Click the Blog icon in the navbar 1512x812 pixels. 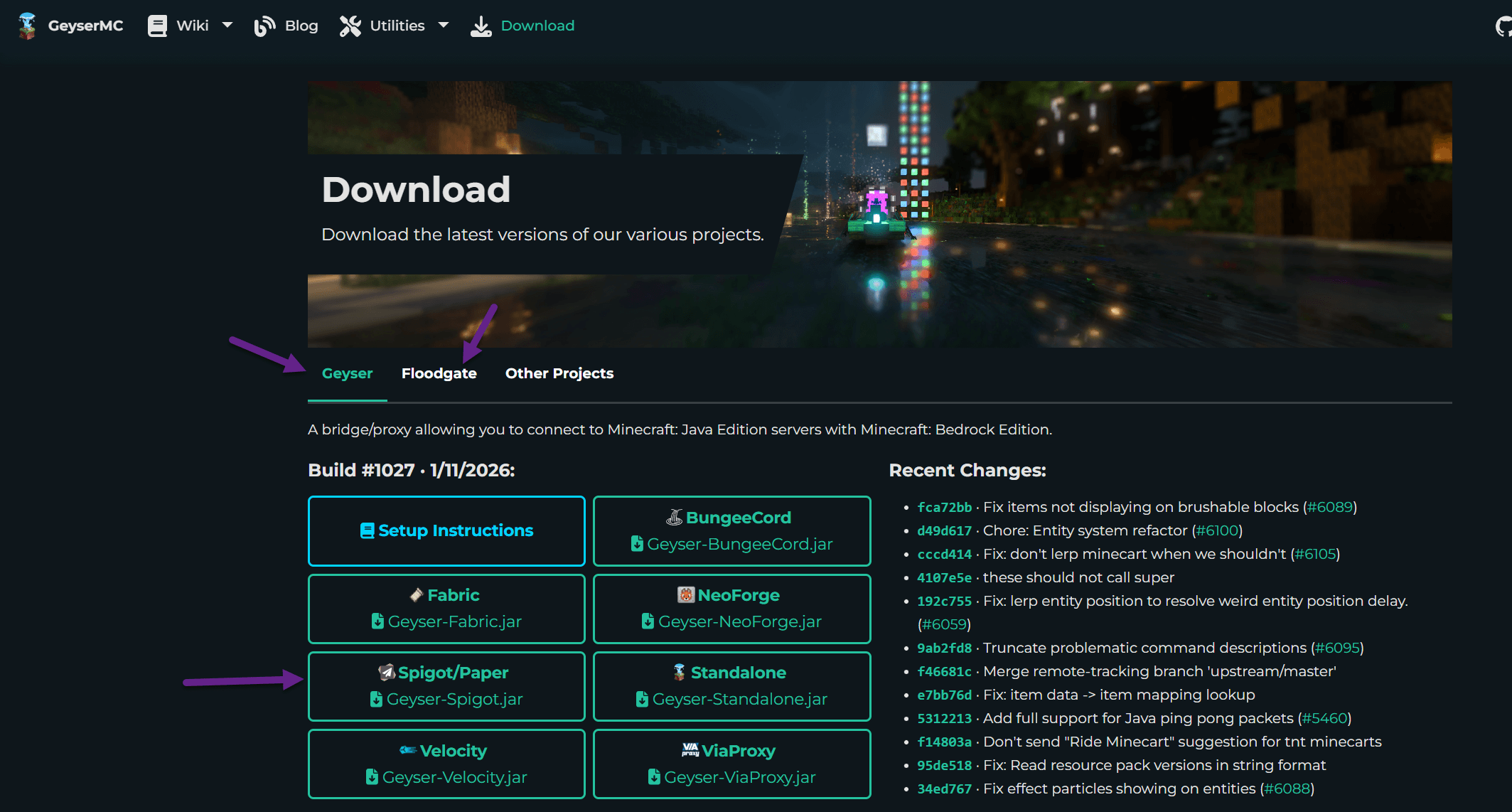click(x=264, y=25)
